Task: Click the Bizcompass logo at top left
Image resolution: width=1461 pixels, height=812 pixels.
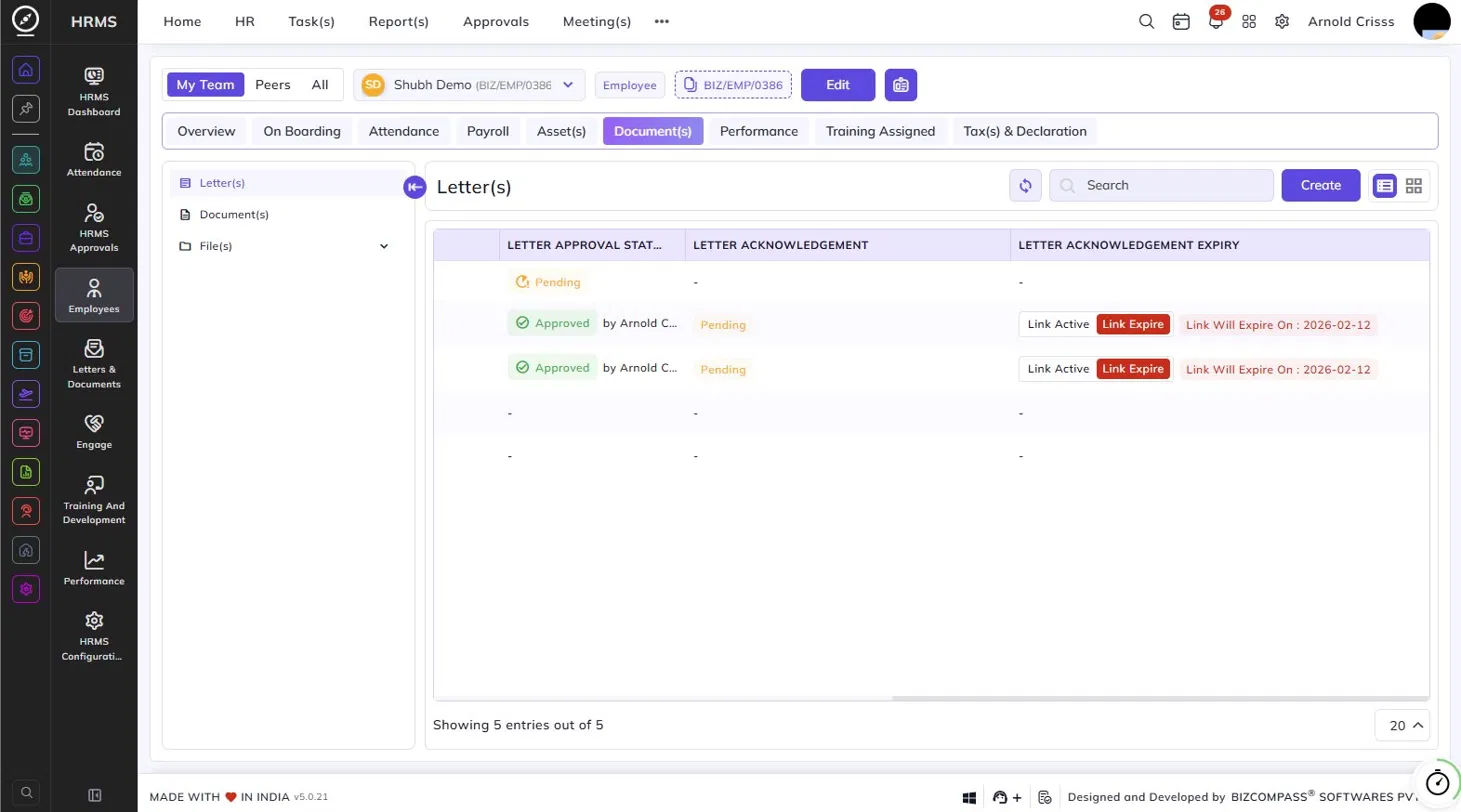Action: (26, 21)
